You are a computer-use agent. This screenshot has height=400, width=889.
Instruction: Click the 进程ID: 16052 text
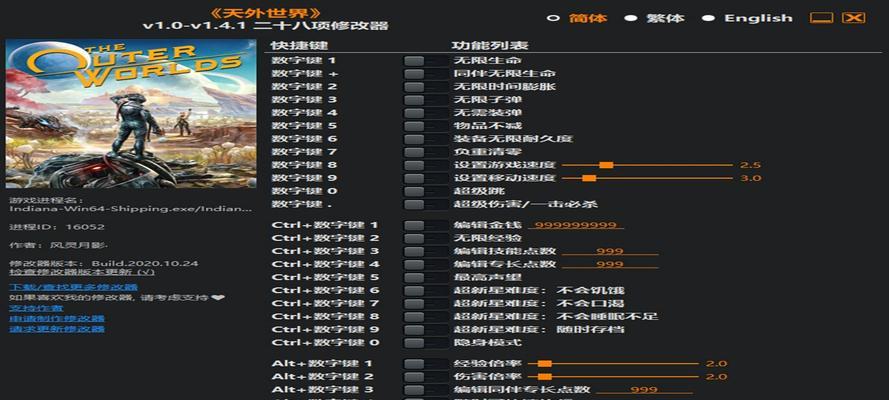pos(57,227)
